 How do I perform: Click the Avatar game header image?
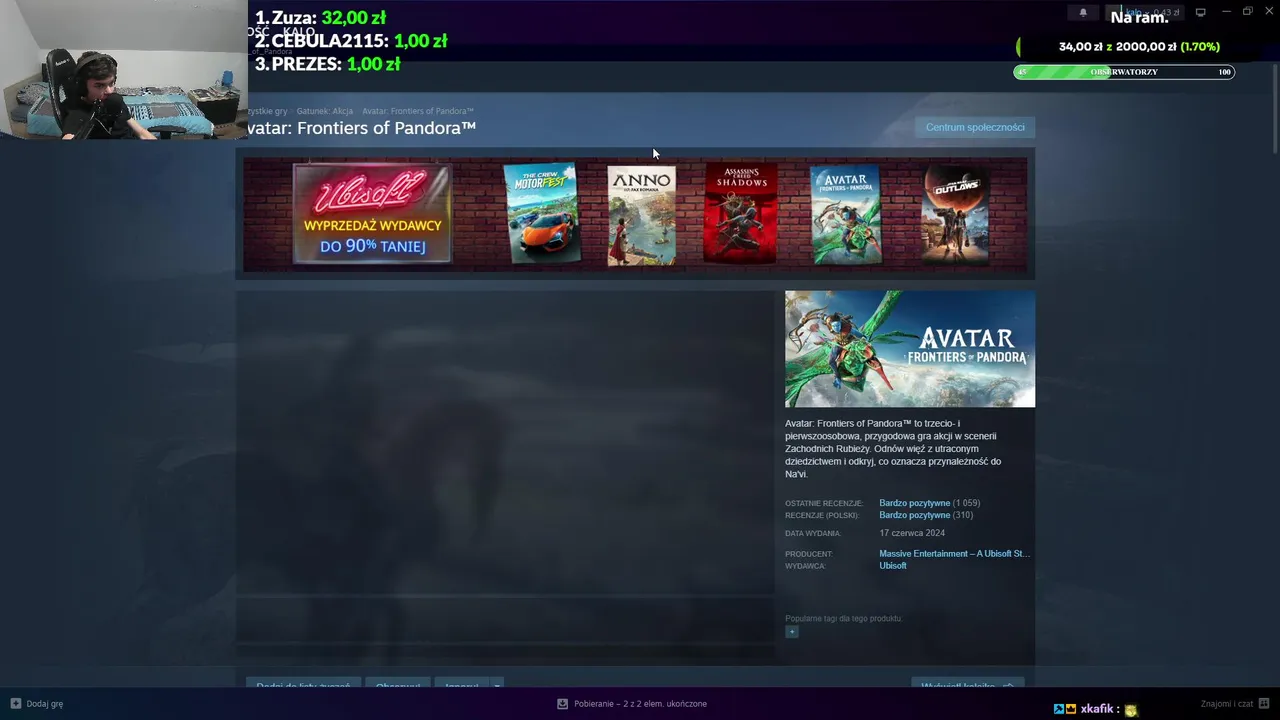(910, 349)
